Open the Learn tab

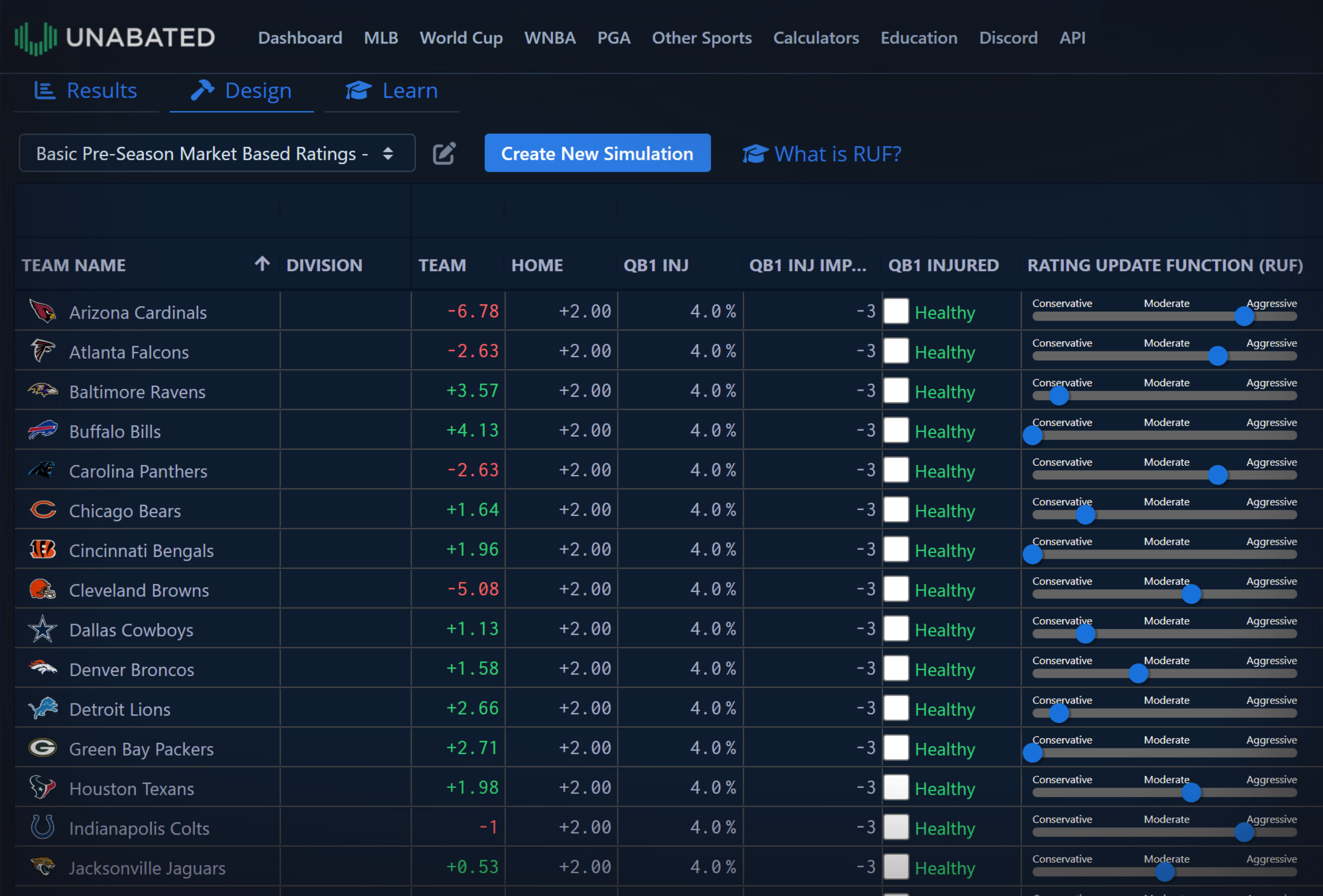click(x=392, y=90)
